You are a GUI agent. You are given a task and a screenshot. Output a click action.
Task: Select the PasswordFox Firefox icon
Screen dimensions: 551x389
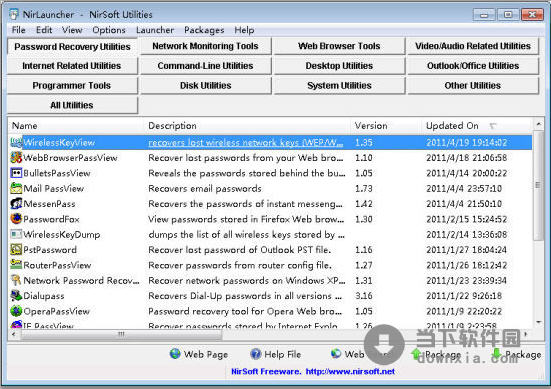click(x=16, y=219)
